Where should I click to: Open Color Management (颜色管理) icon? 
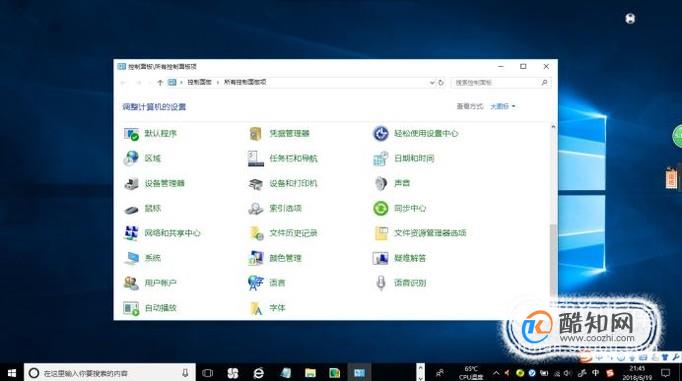pyautogui.click(x=256, y=258)
